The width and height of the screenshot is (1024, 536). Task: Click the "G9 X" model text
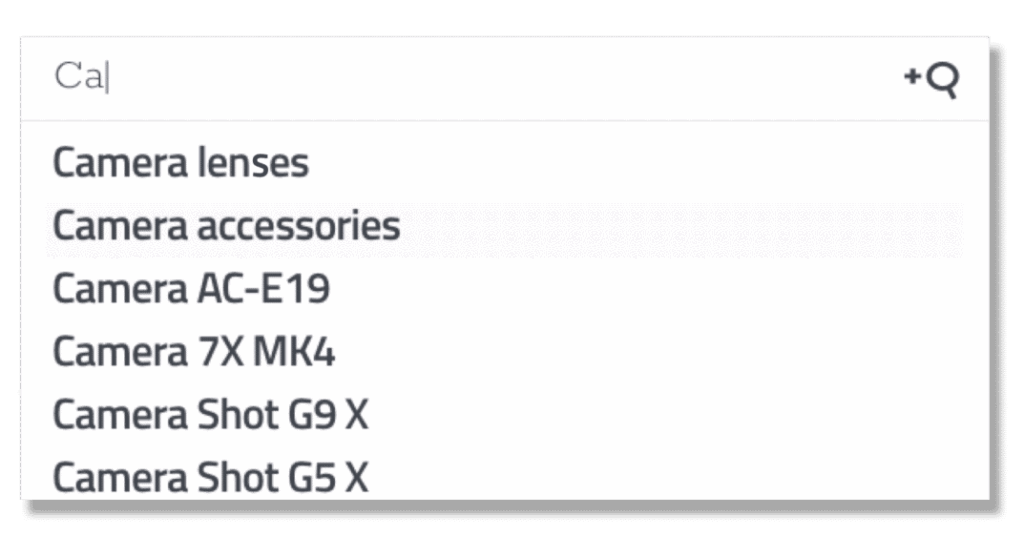tap(328, 415)
